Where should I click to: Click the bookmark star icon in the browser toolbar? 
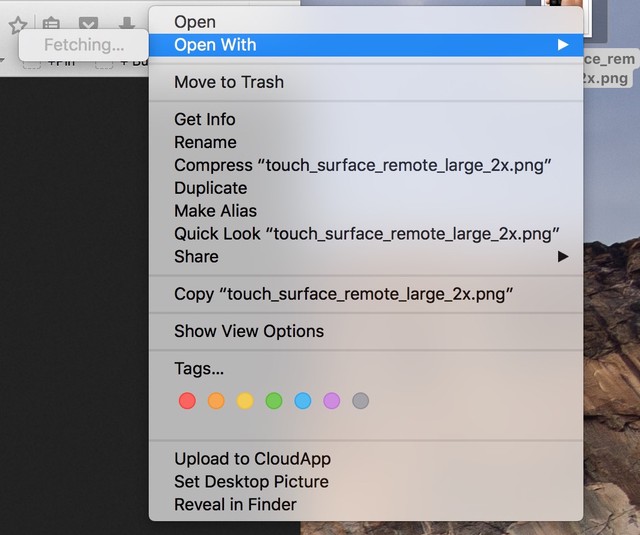17,23
